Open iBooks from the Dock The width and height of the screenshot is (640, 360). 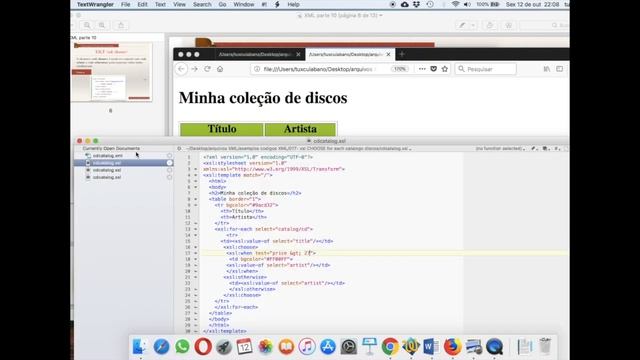click(x=286, y=347)
